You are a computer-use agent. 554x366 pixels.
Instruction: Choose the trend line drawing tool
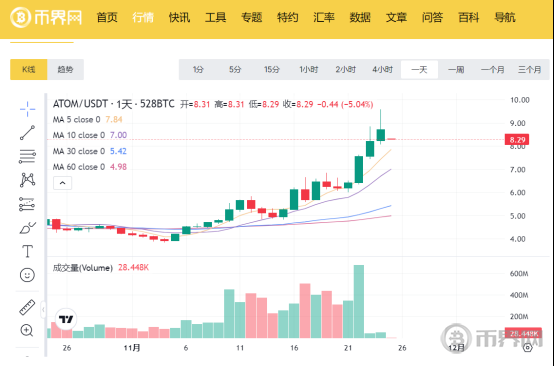27,133
